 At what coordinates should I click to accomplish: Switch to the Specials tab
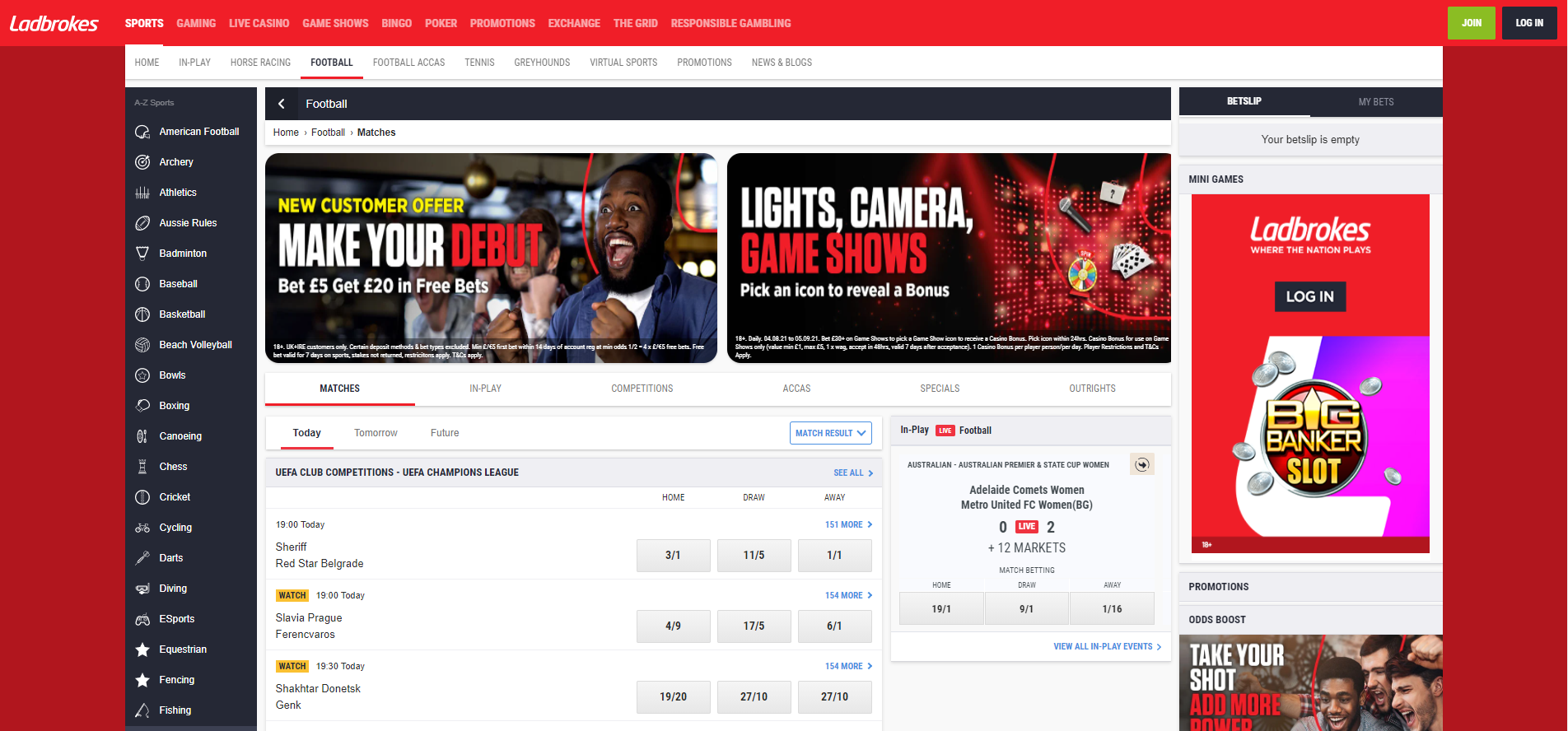tap(940, 389)
